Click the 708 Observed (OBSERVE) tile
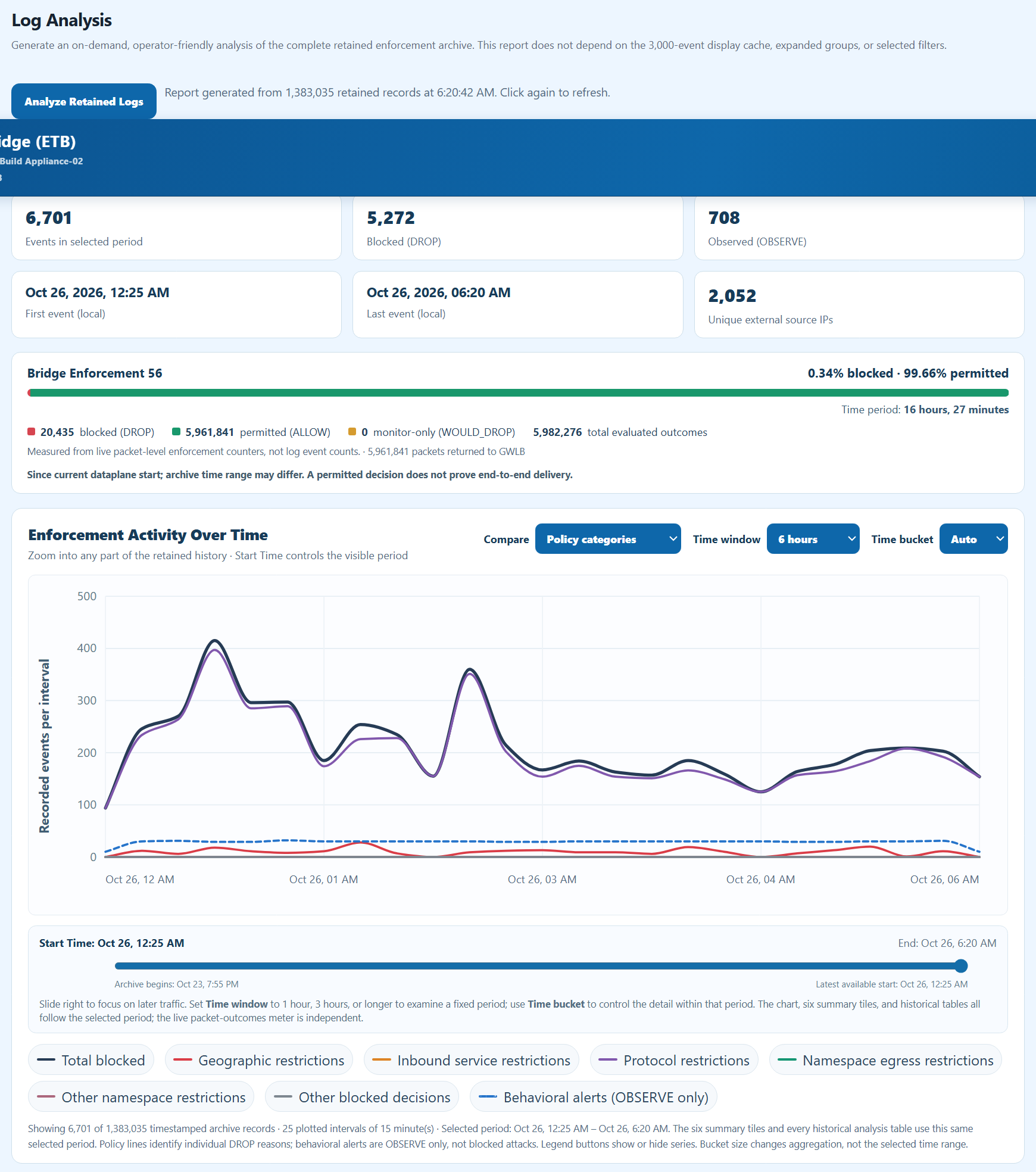1036x1172 pixels. (859, 228)
